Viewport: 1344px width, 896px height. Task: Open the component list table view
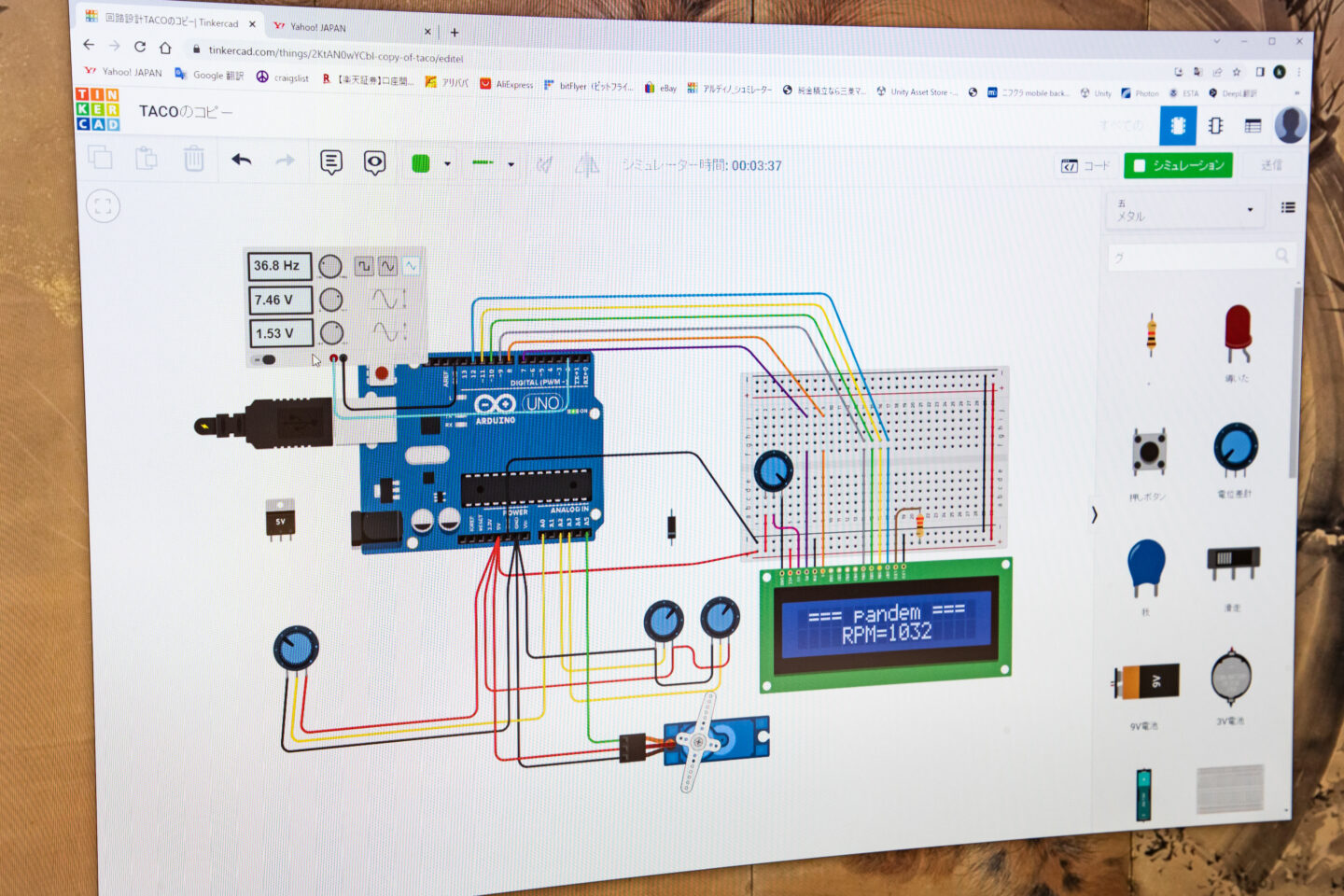tap(1253, 126)
